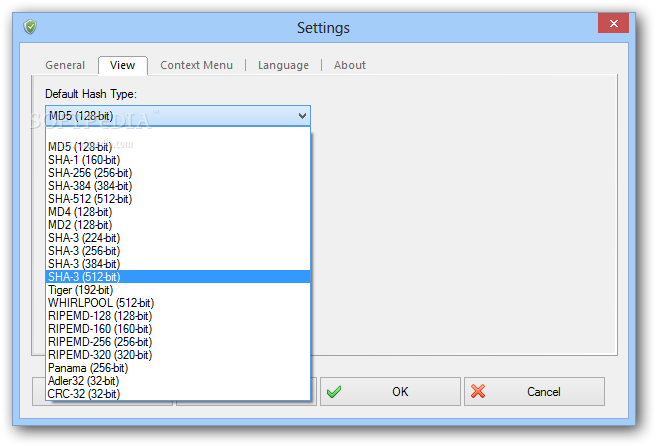
Task: Select SHA-512 (512-bit) option
Action: [x=178, y=199]
